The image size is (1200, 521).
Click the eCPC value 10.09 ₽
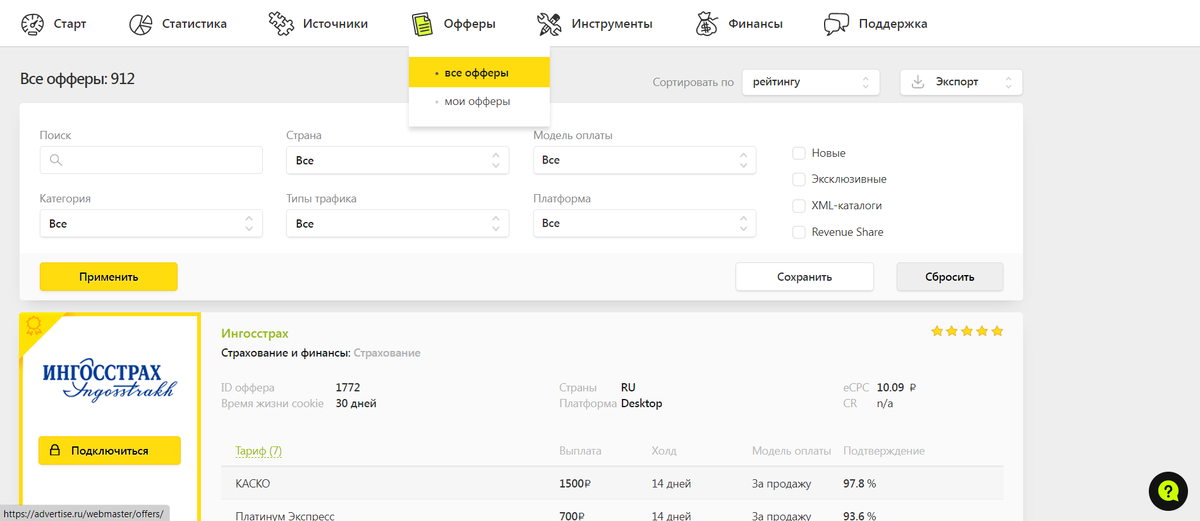click(897, 387)
